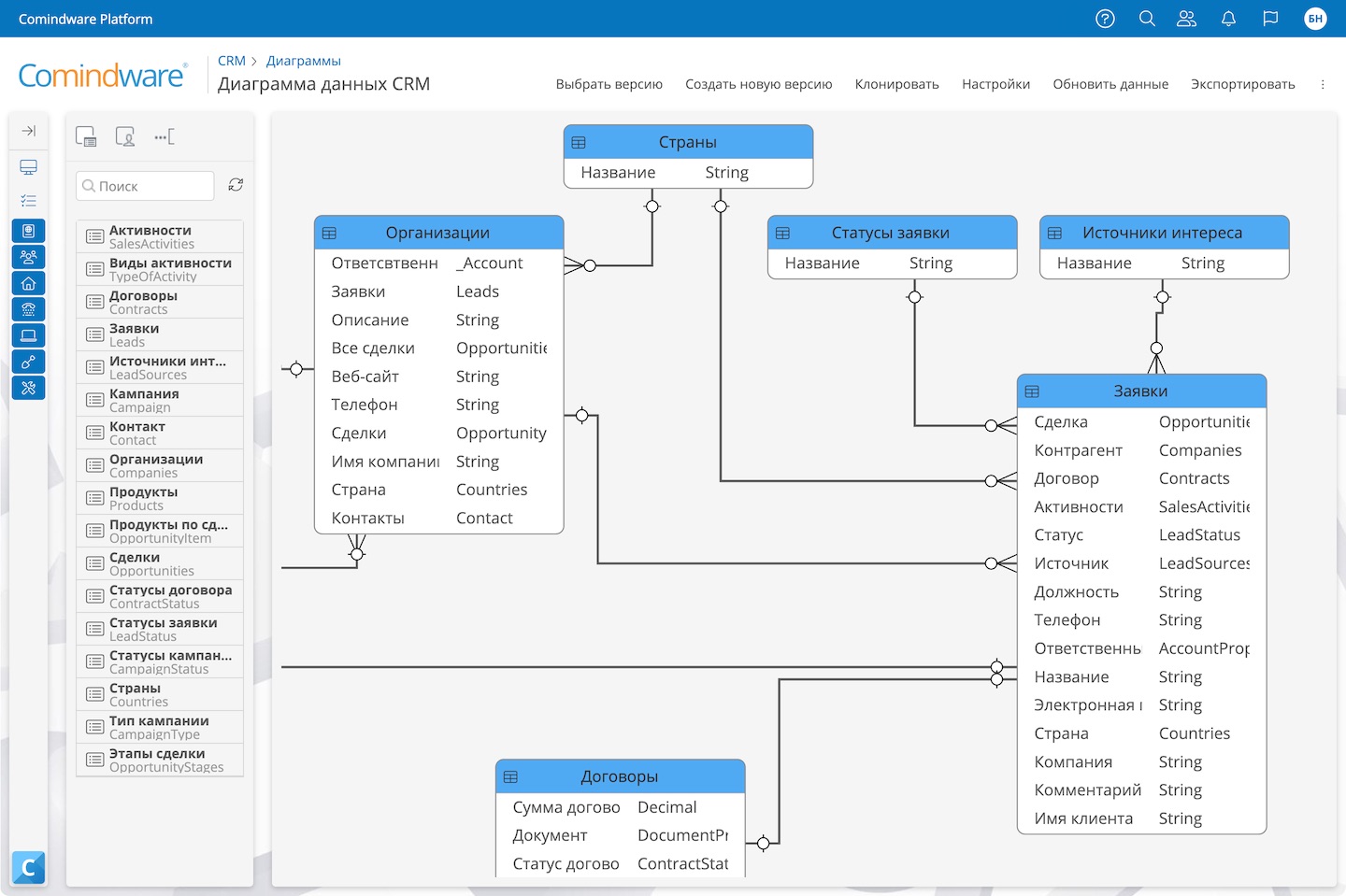Click the Comindware logo
The image size is (1346, 896).
(103, 76)
